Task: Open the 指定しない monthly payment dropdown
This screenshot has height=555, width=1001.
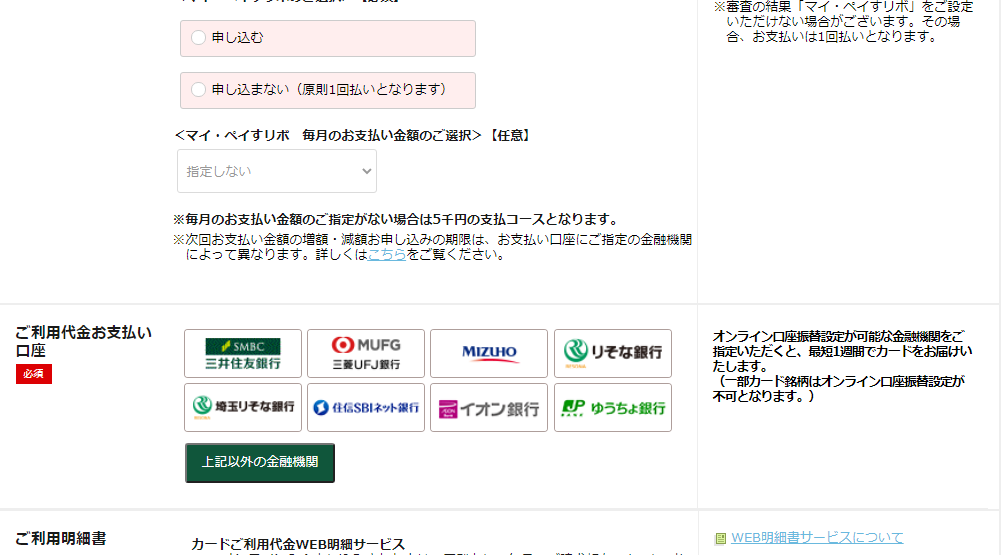Action: point(277,171)
